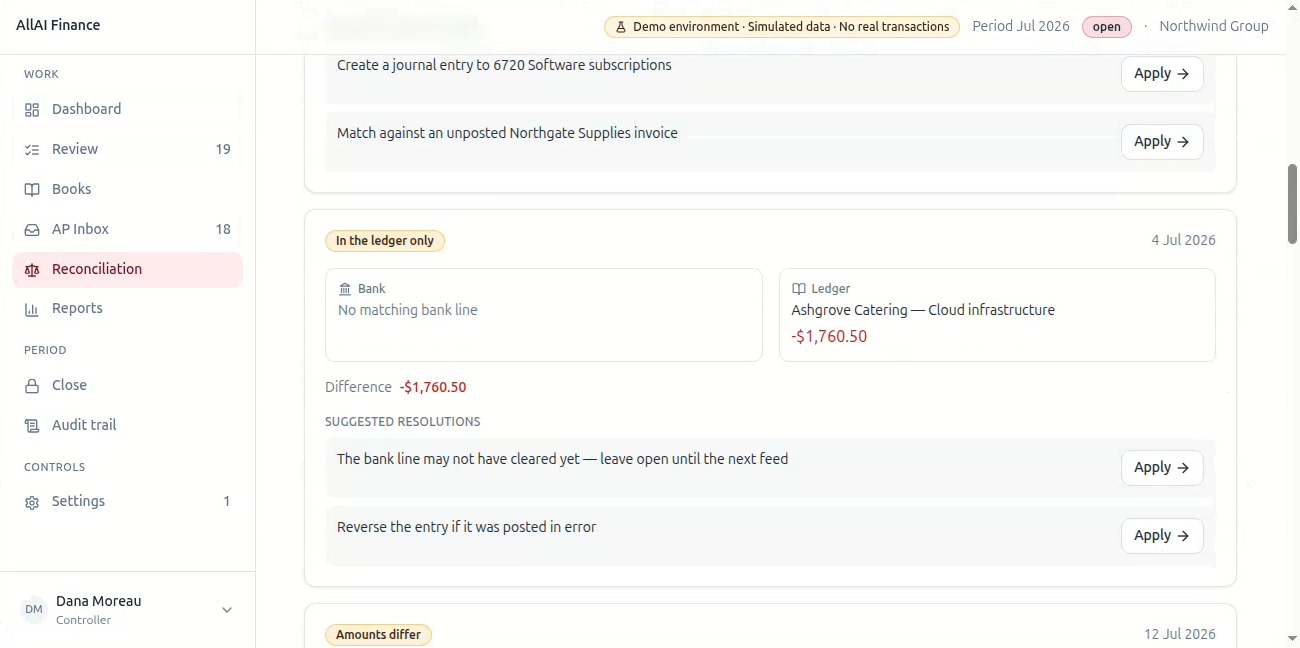Click the open period status badge
This screenshot has width=1300, height=648.
tap(1106, 27)
